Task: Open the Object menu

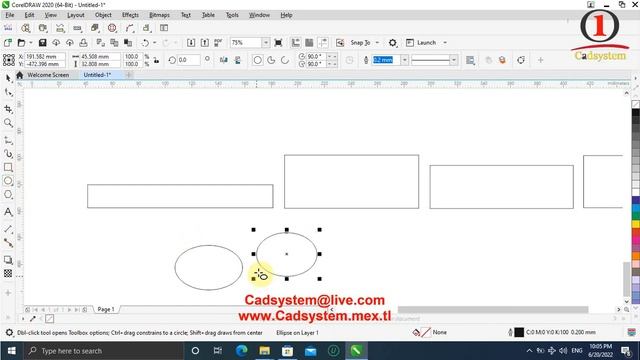Action: 103,15
